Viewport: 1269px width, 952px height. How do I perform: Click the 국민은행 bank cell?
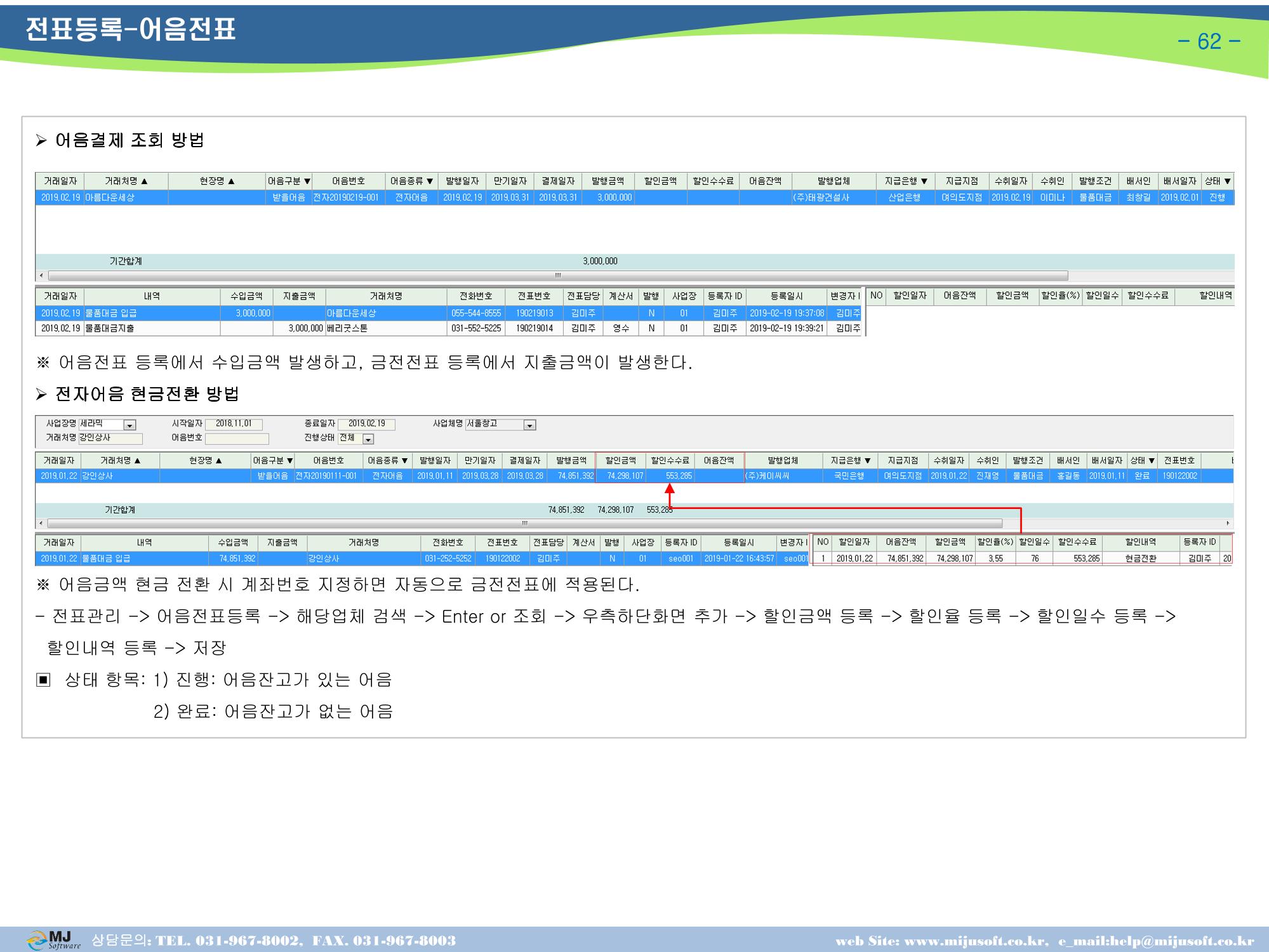(850, 475)
